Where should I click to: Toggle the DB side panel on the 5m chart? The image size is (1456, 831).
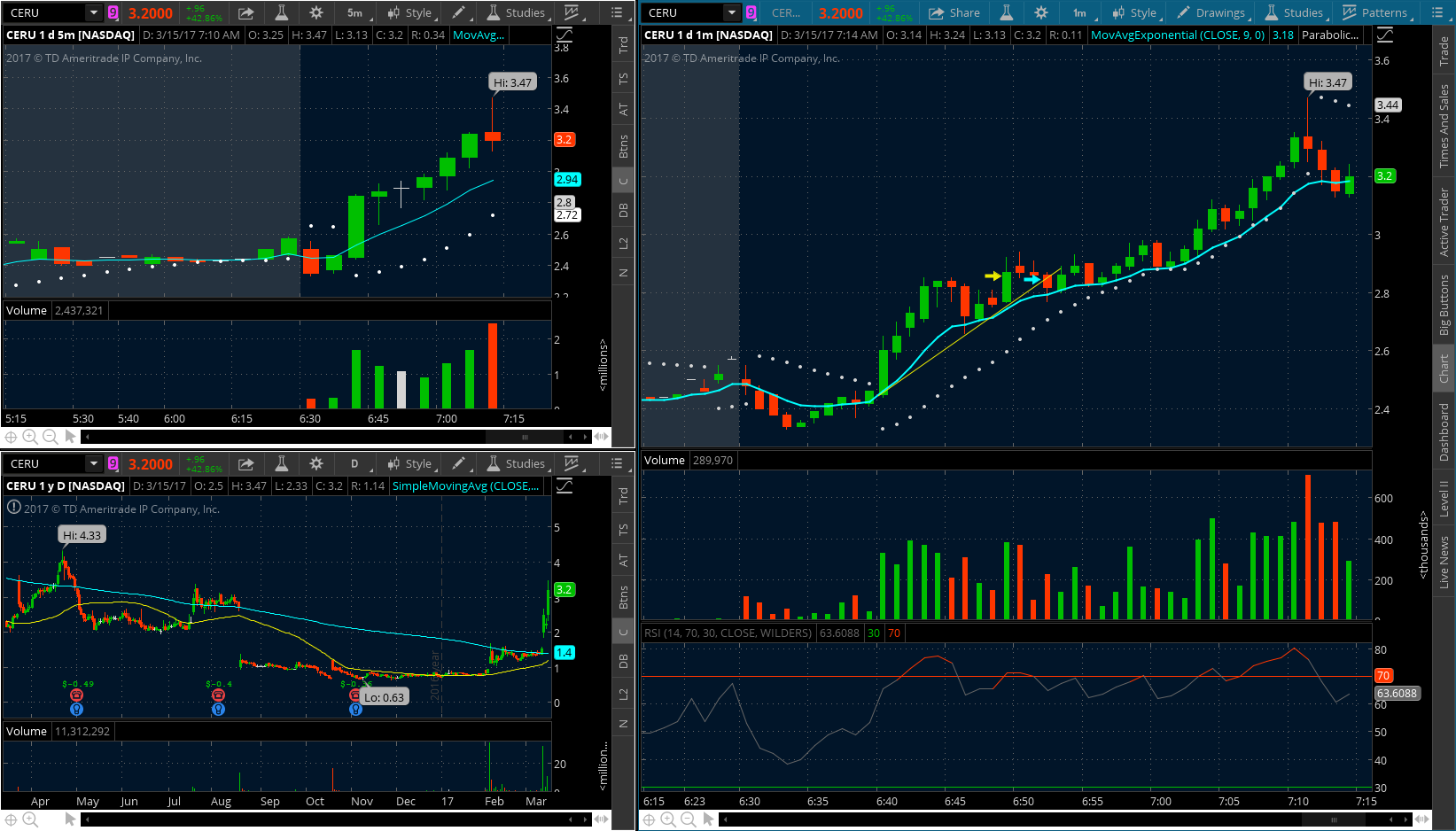click(x=624, y=210)
